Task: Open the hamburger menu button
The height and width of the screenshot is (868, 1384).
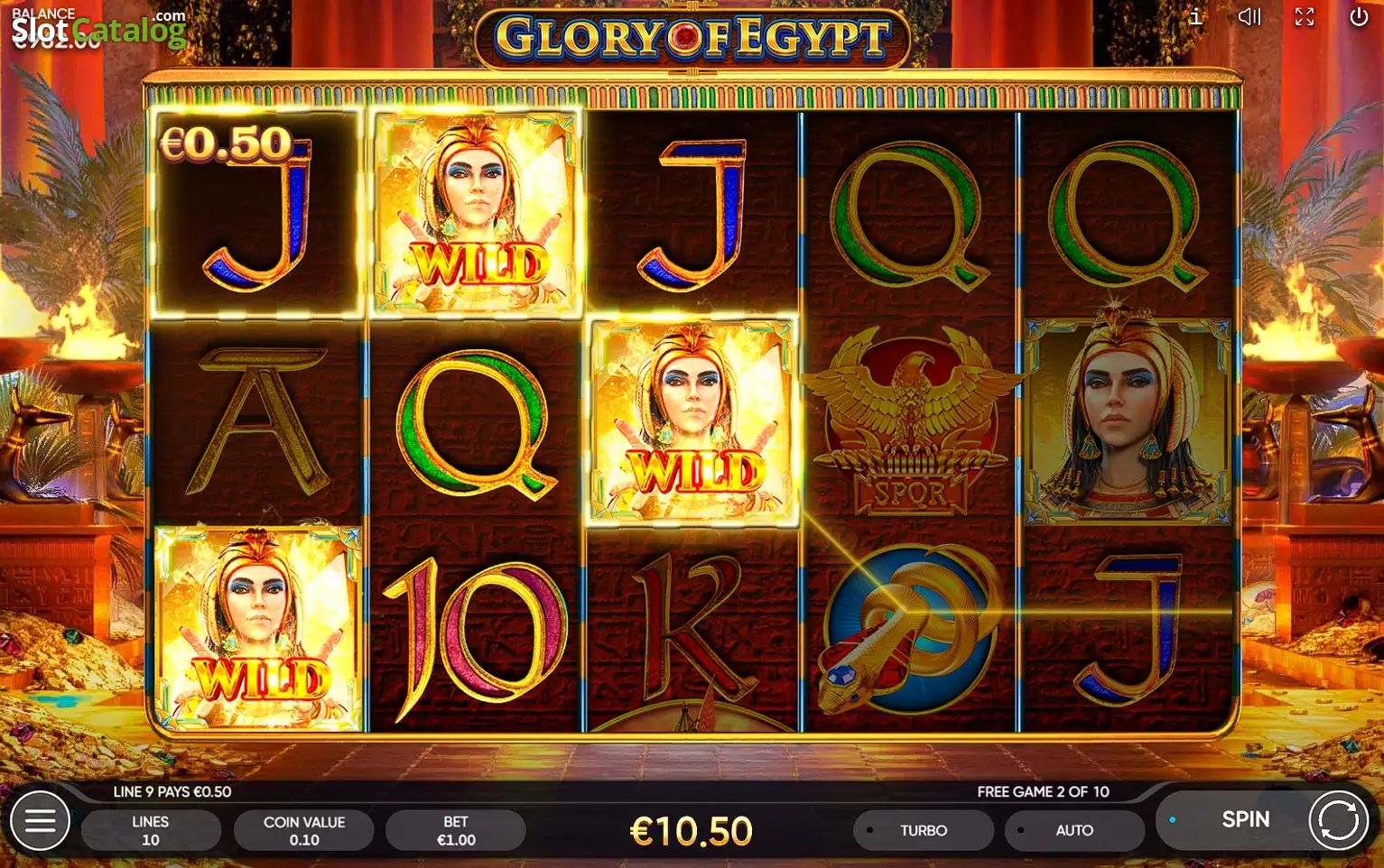Action: tap(40, 821)
